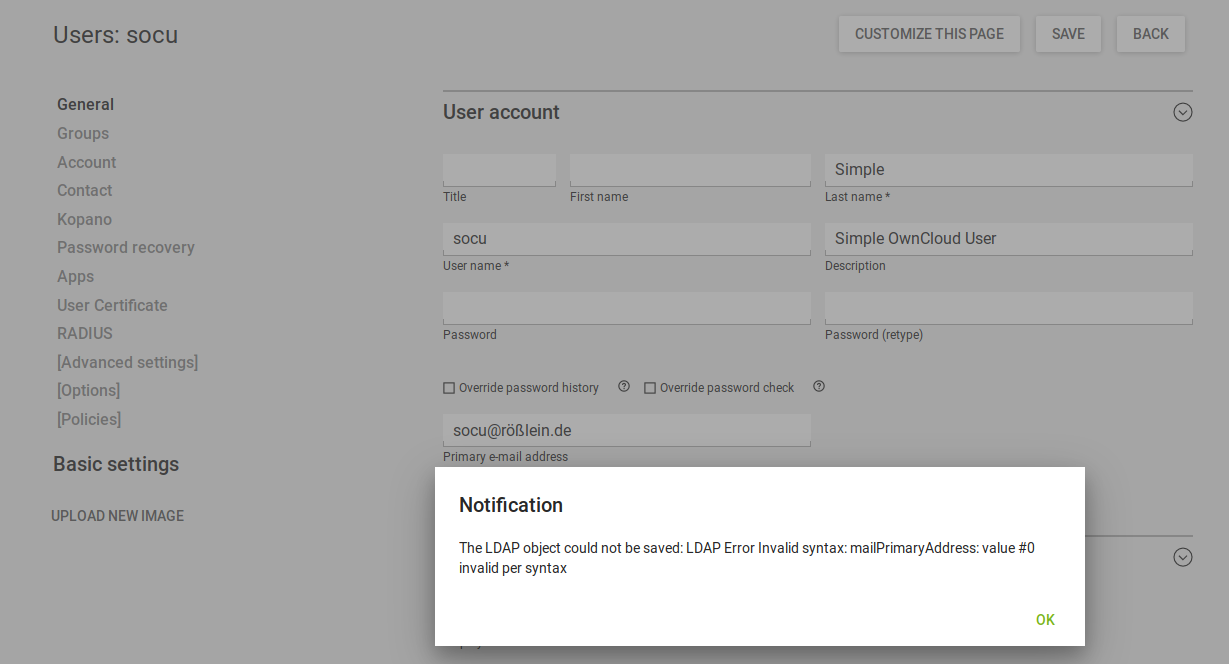This screenshot has width=1229, height=664.
Task: Switch to the Account tab
Action: [86, 162]
